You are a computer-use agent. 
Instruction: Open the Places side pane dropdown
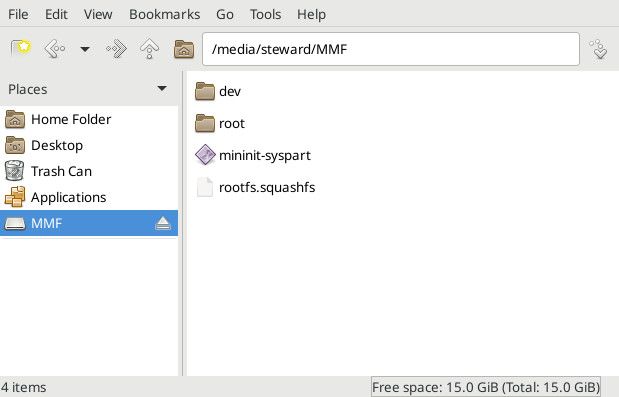click(x=162, y=88)
